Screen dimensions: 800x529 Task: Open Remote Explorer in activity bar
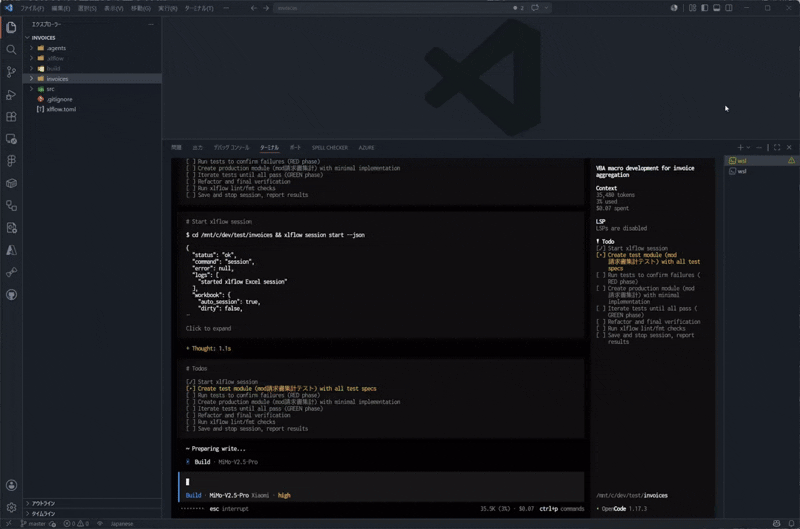11,139
